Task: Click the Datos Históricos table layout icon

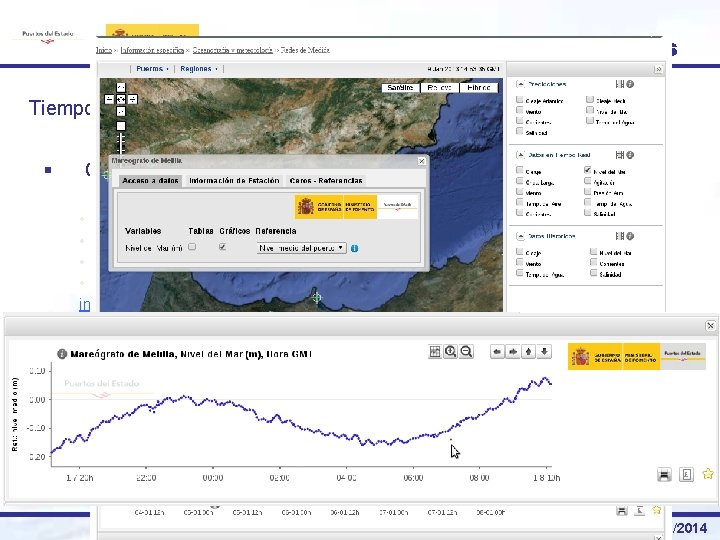Action: click(x=620, y=236)
